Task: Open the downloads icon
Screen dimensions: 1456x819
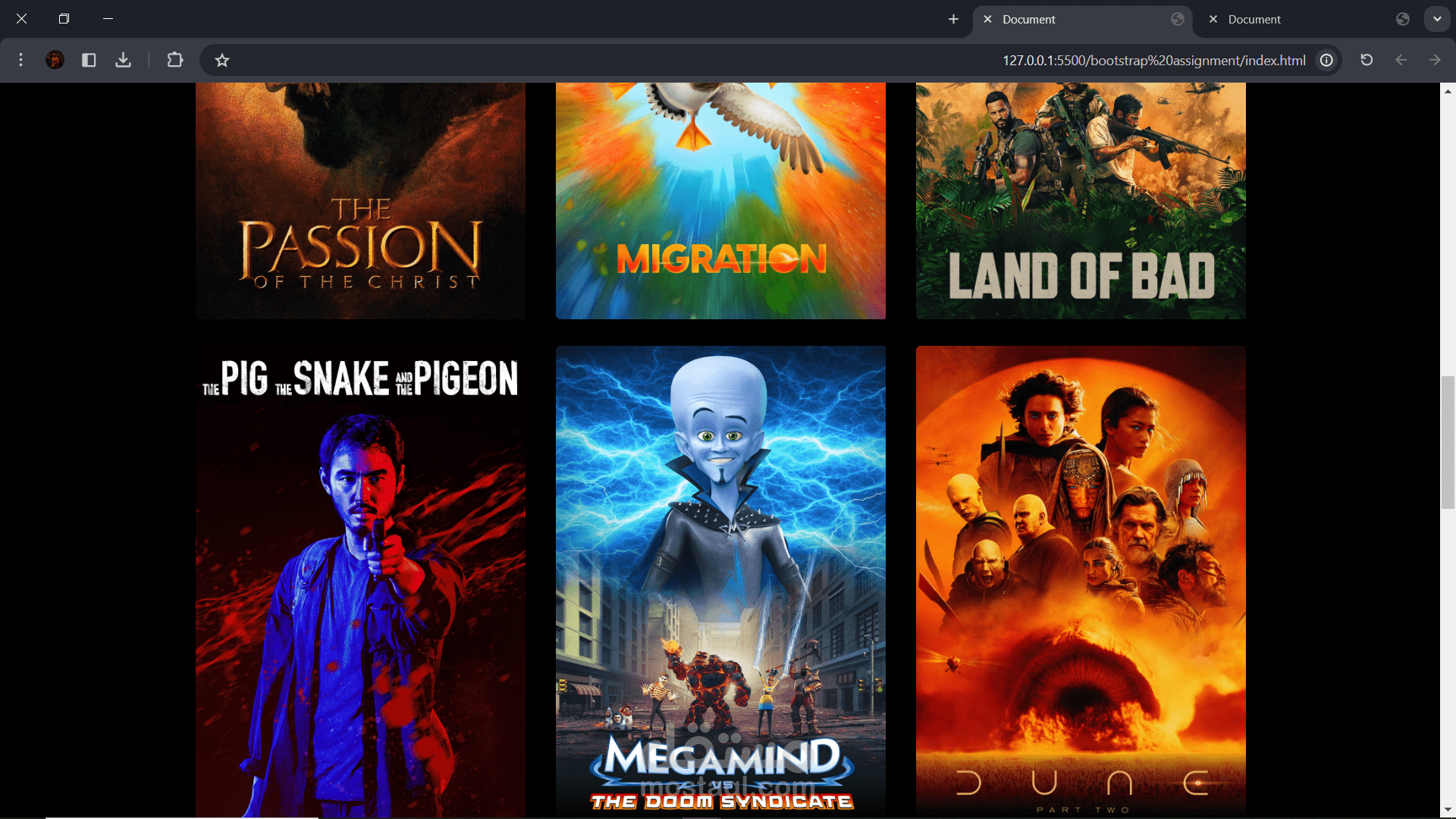Action: [123, 60]
